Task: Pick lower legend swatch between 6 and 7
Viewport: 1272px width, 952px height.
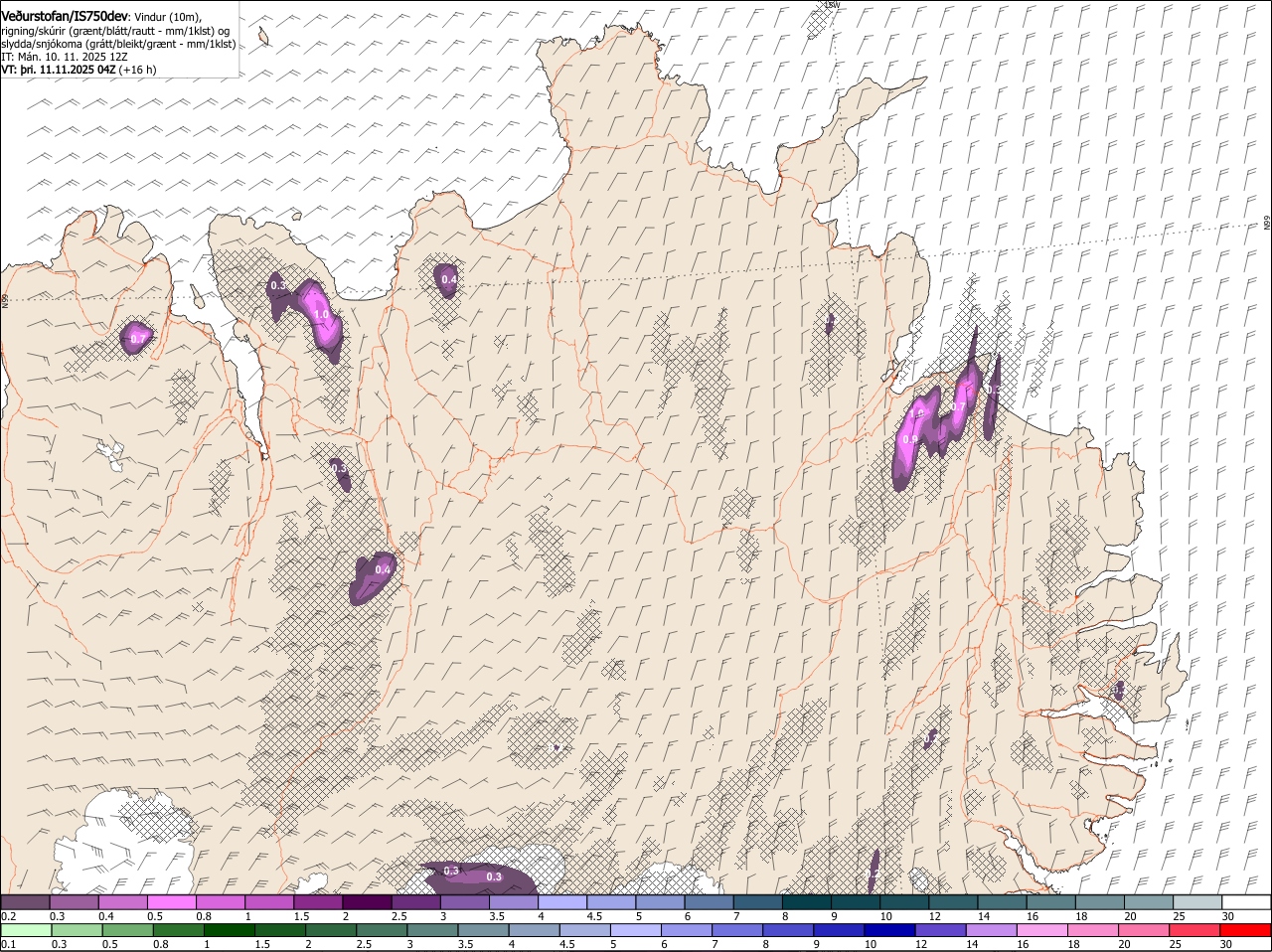Action: click(687, 930)
